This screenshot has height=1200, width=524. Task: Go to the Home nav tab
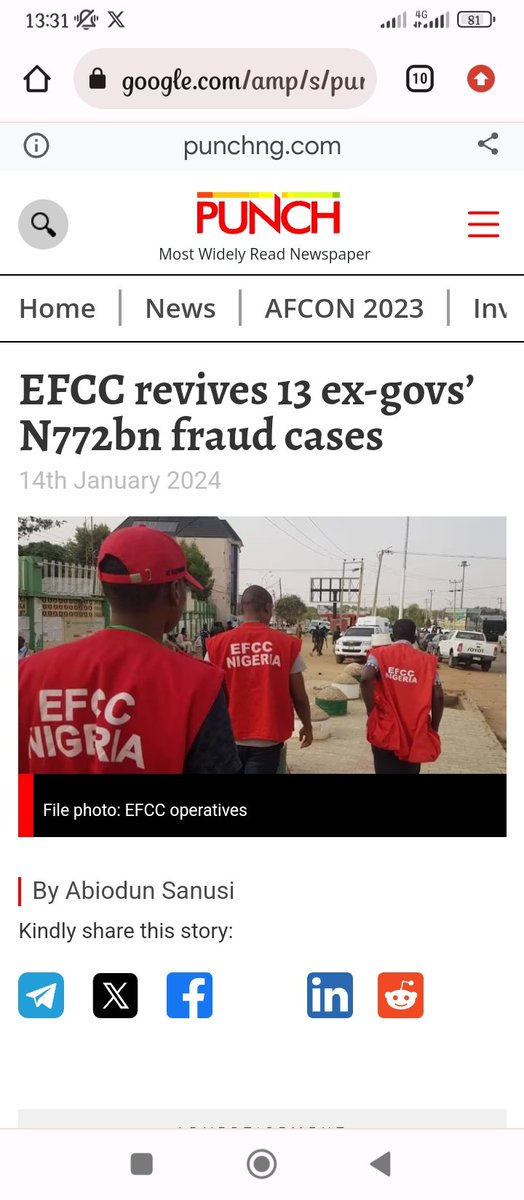coord(57,308)
